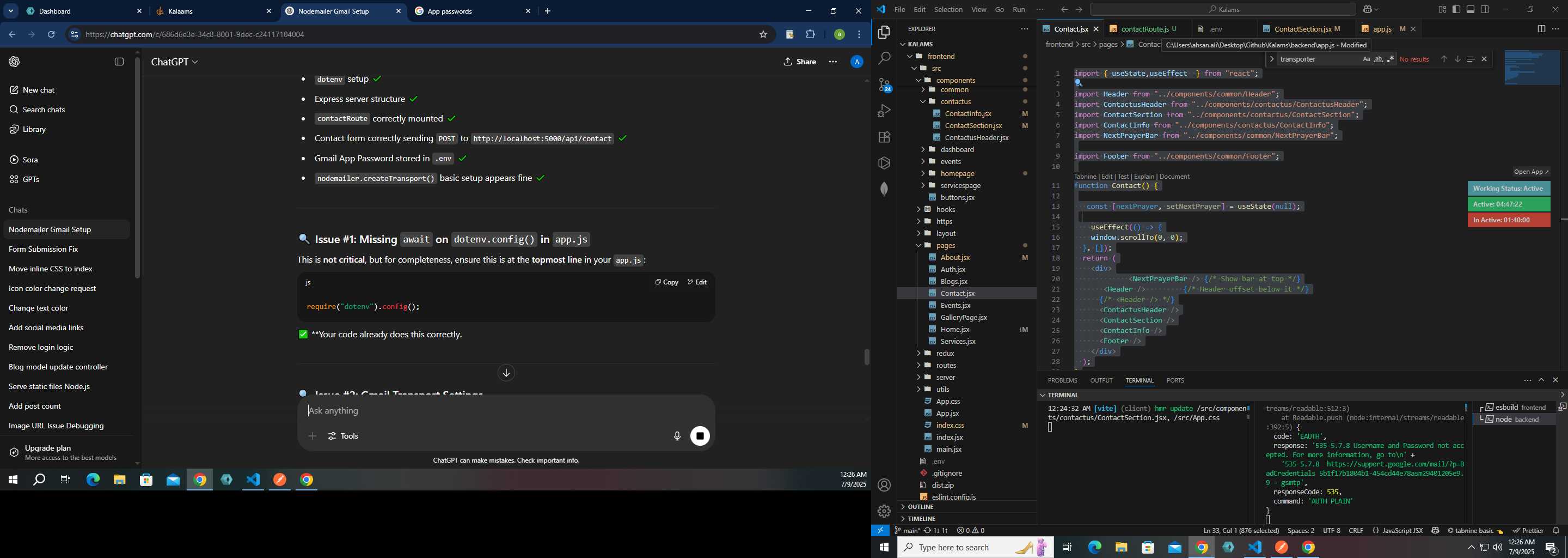This screenshot has height=558, width=1568.
Task: Open the Run and Debug view
Action: (884, 111)
